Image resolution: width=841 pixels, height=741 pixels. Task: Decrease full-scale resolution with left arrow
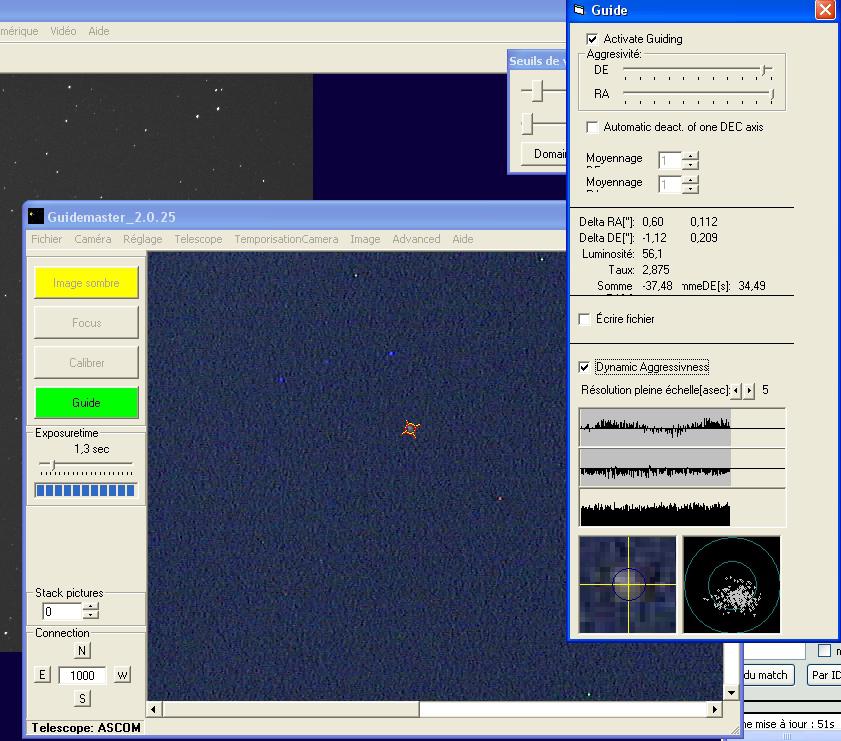737,390
